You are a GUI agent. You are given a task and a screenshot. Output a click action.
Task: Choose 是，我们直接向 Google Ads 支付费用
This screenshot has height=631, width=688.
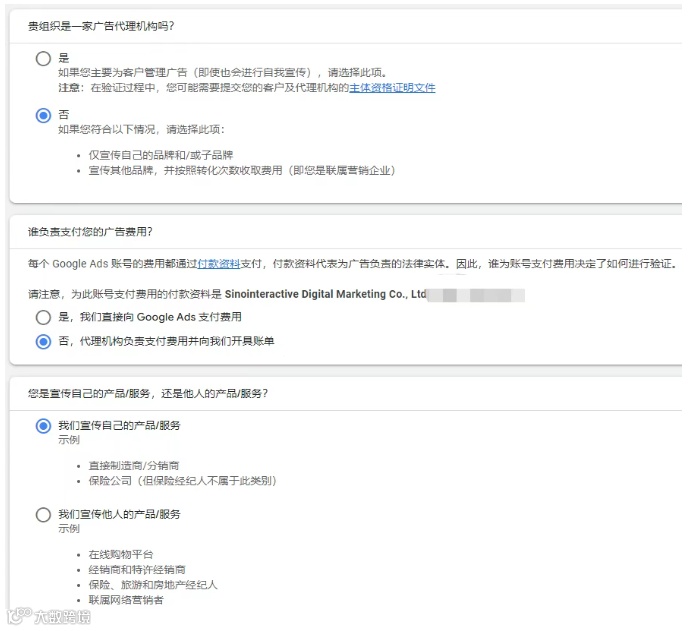pos(43,317)
